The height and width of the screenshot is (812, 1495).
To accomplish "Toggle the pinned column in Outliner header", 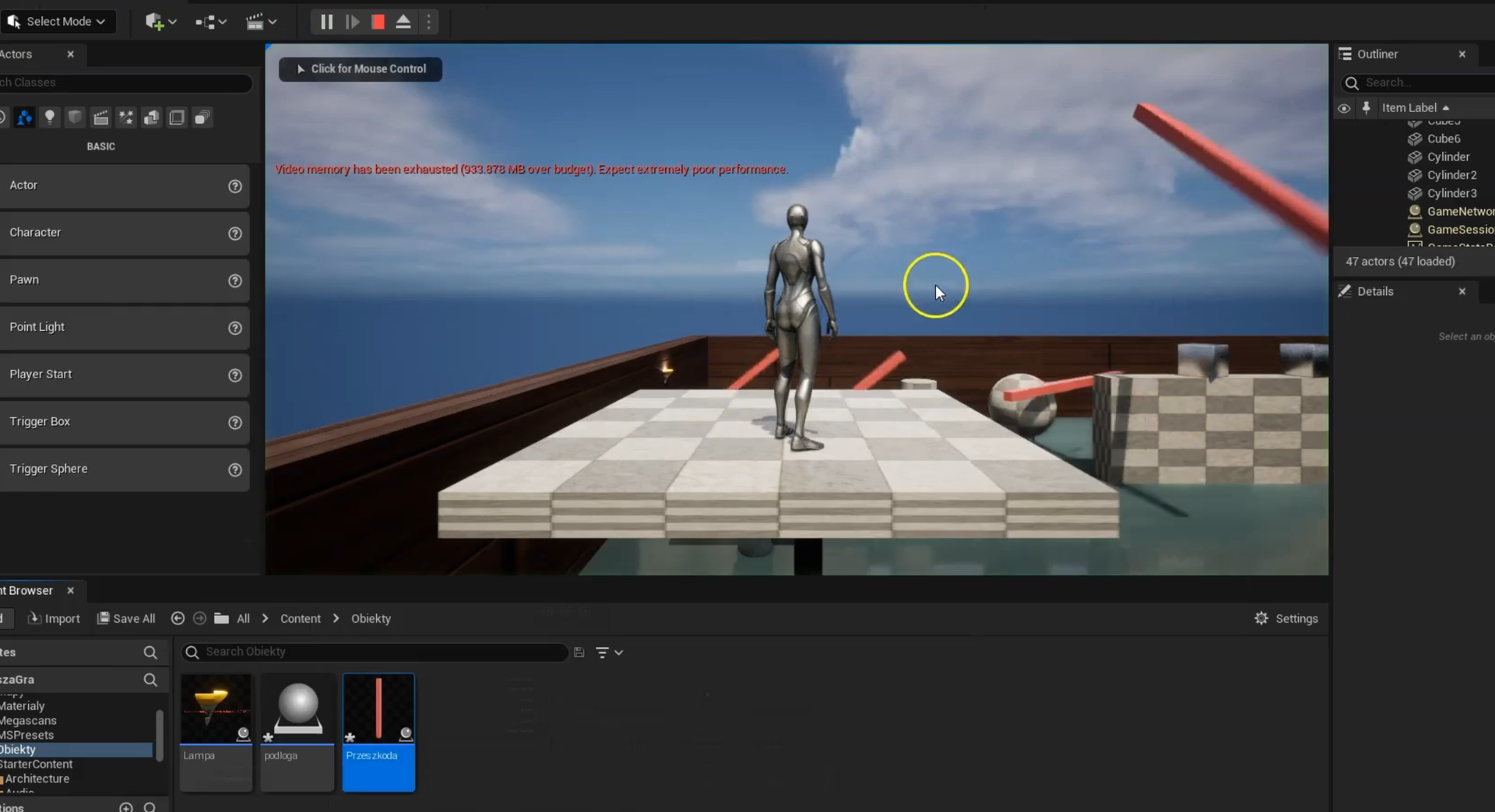I will click(1366, 108).
